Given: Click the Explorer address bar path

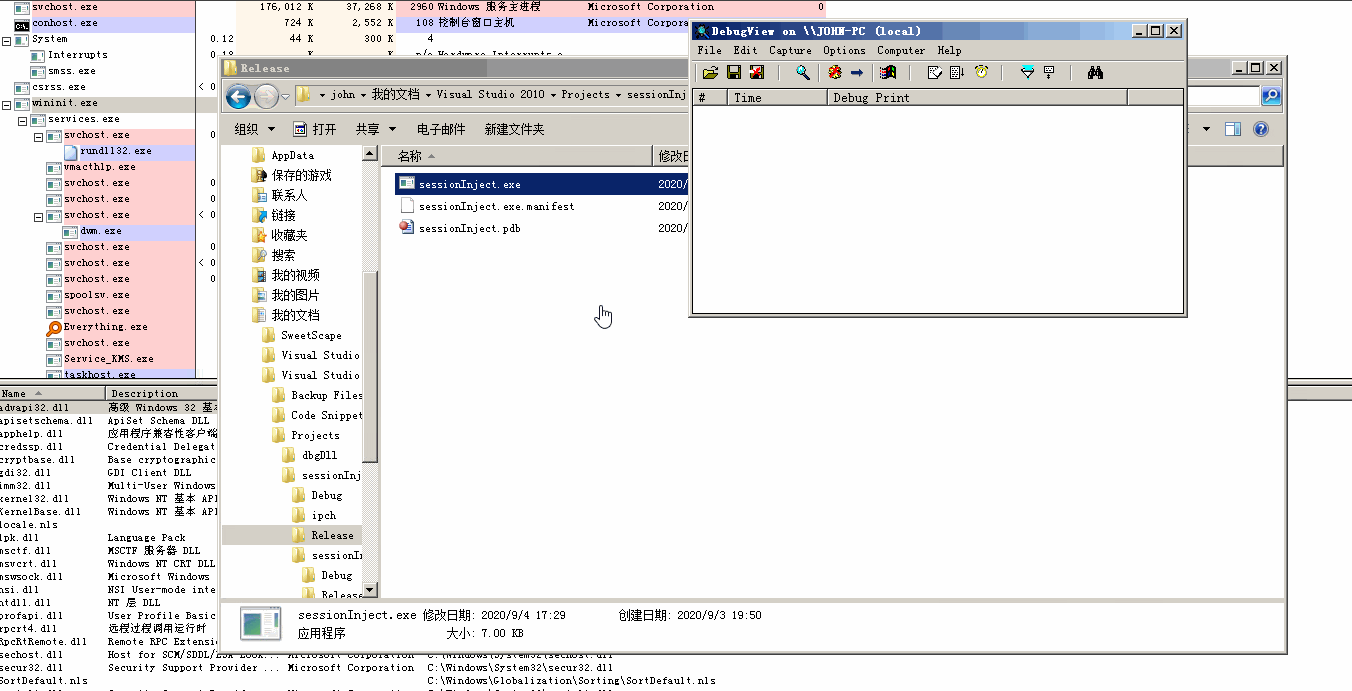Looking at the screenshot, I should coord(492,95).
